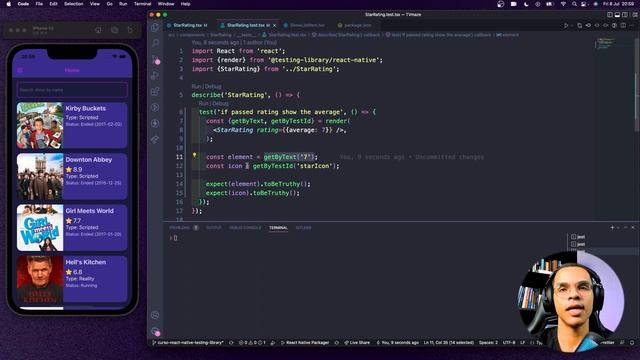The height and width of the screenshot is (360, 640).
Task: Open Source Control view with pink badge
Action: [x=156, y=60]
